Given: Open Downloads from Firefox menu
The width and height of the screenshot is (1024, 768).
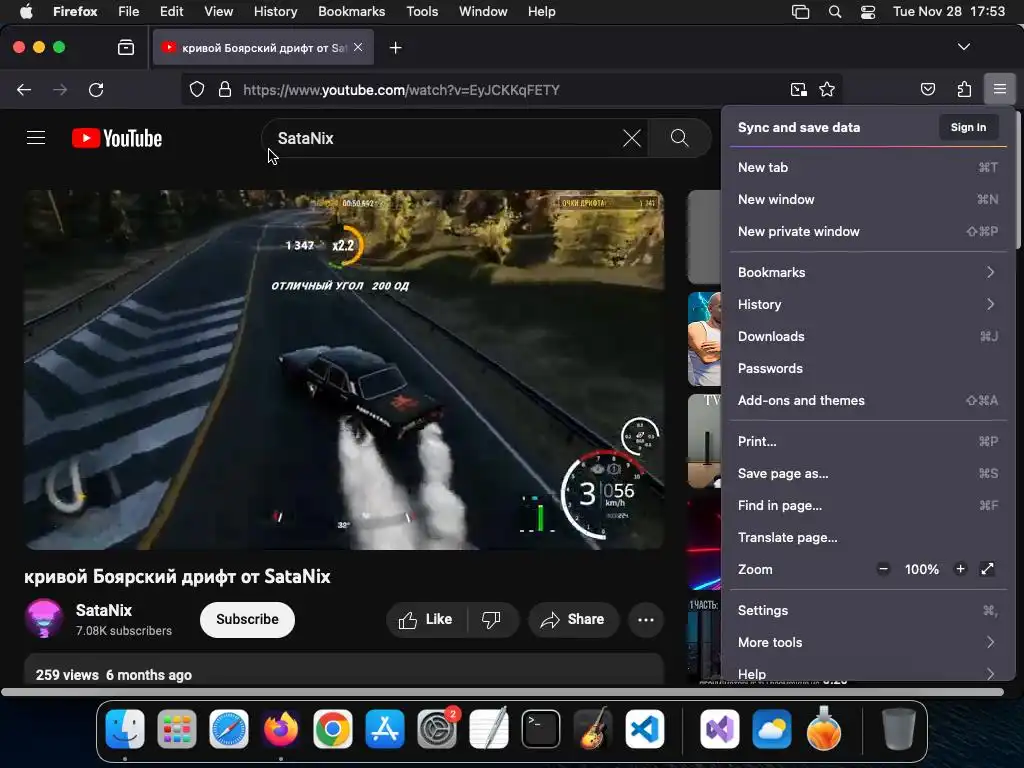Looking at the screenshot, I should pyautogui.click(x=868, y=336).
